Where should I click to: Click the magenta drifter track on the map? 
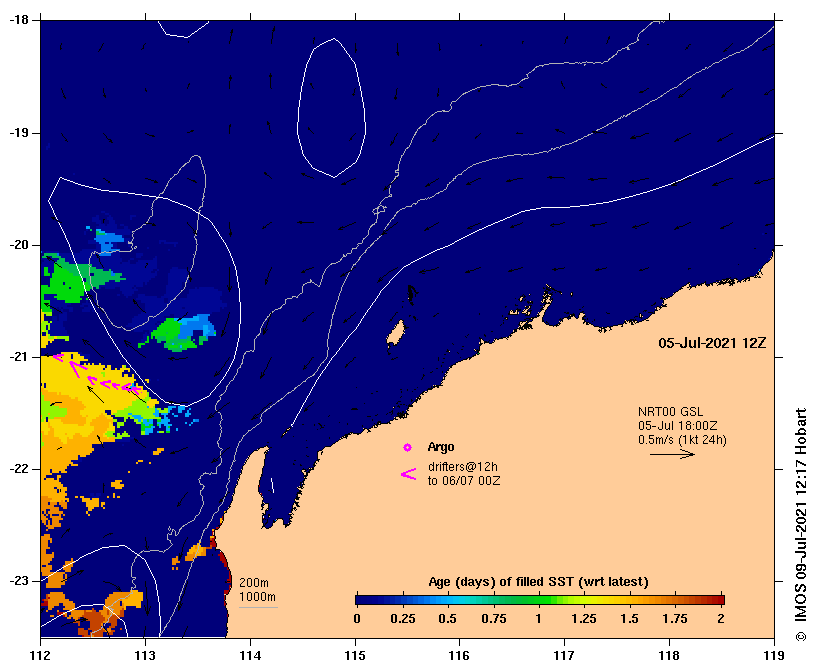98,373
